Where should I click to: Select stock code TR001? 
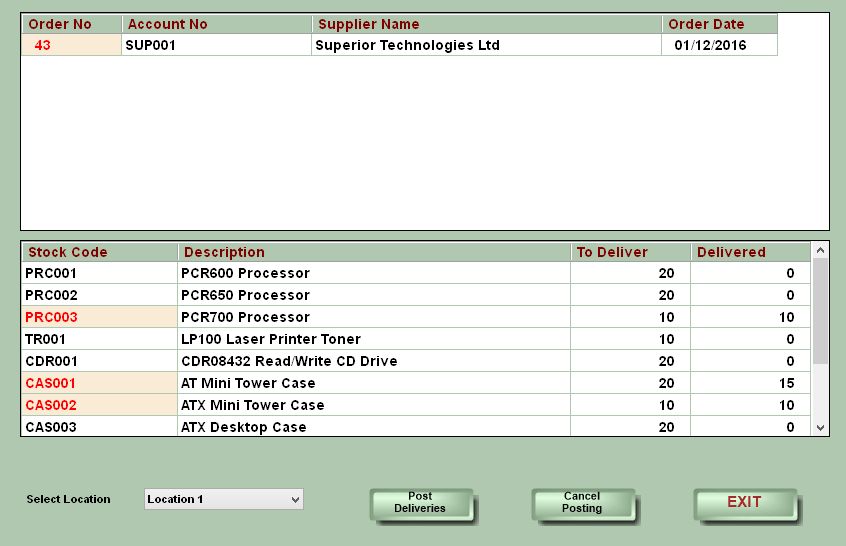tap(99, 339)
